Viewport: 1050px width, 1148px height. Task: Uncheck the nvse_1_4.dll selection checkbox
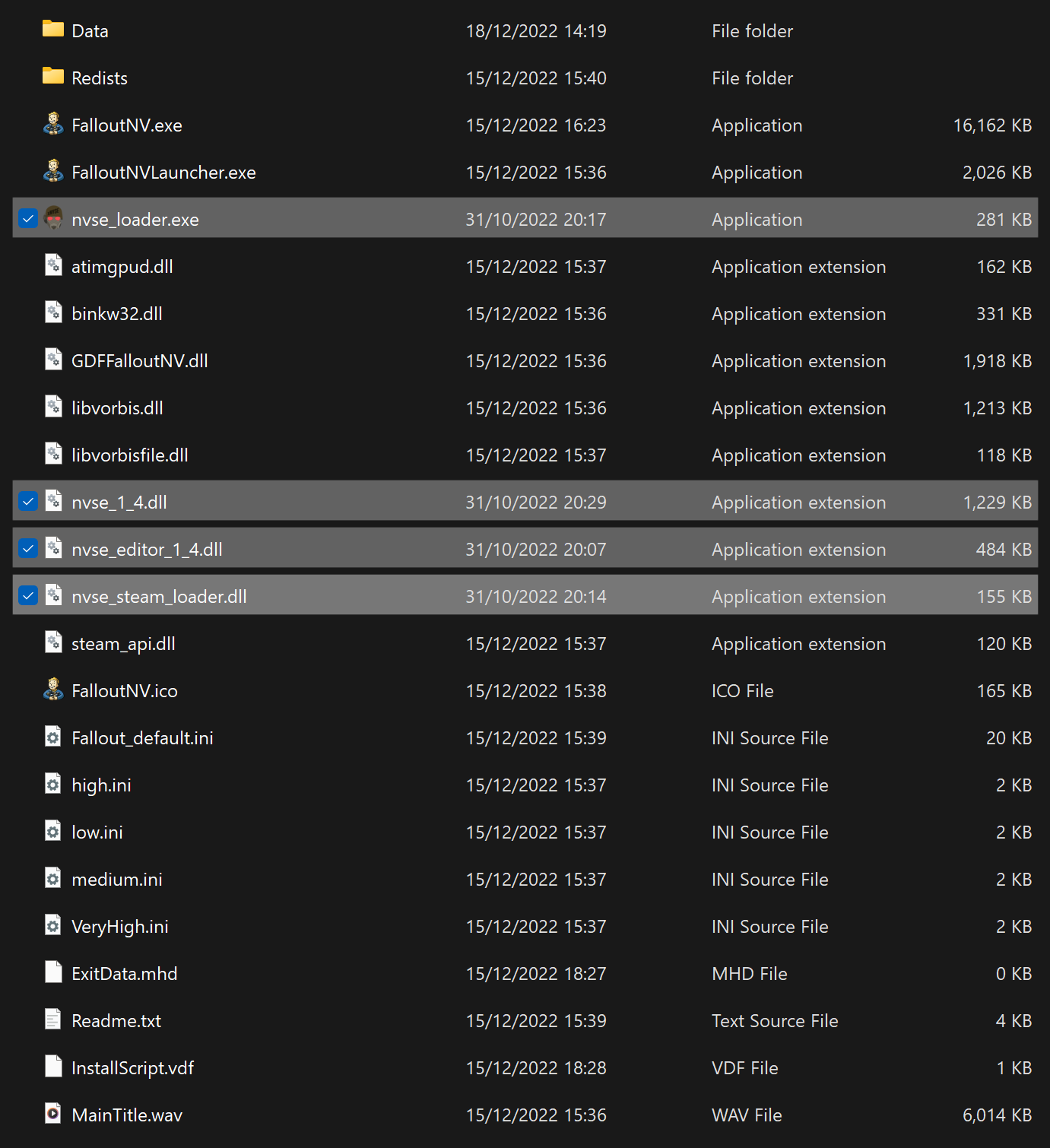28,502
